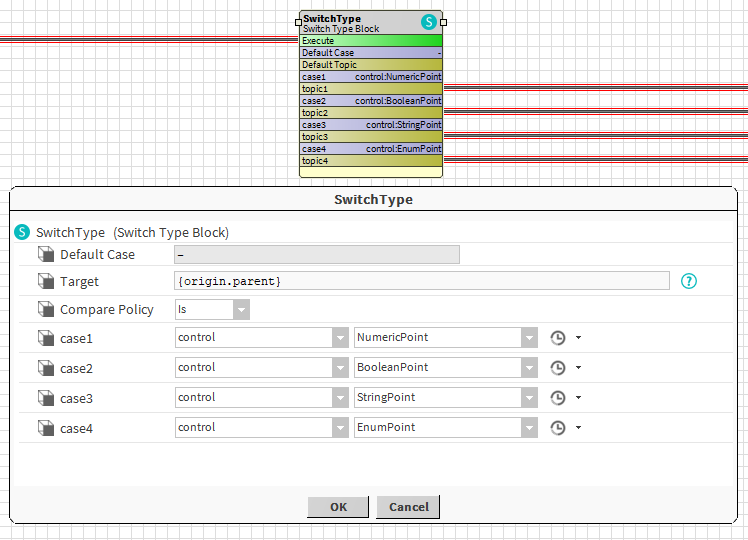The height and width of the screenshot is (540, 748).
Task: Click the Target input field
Action: tap(421, 281)
